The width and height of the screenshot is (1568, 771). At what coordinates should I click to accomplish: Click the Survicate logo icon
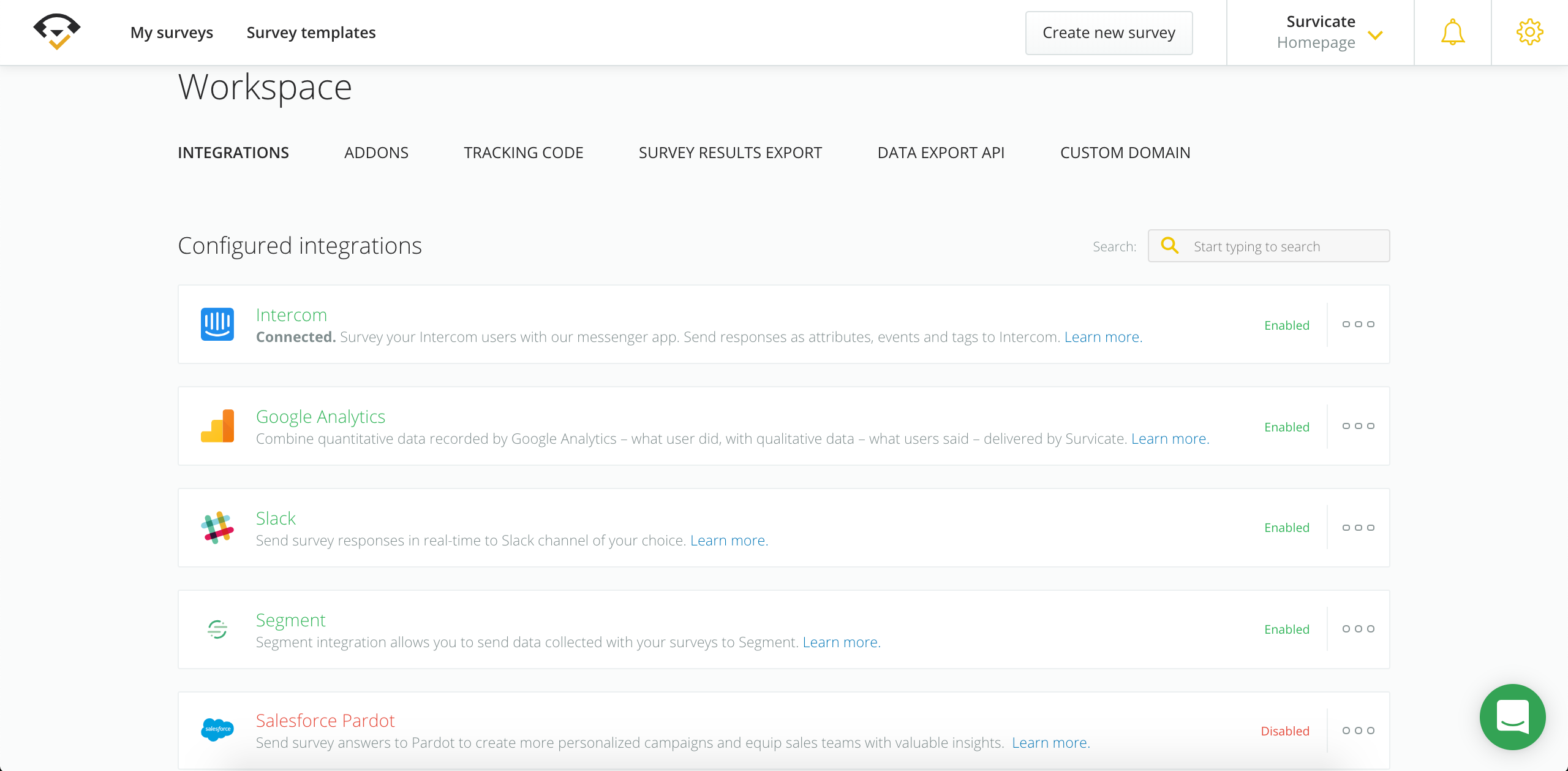click(57, 32)
